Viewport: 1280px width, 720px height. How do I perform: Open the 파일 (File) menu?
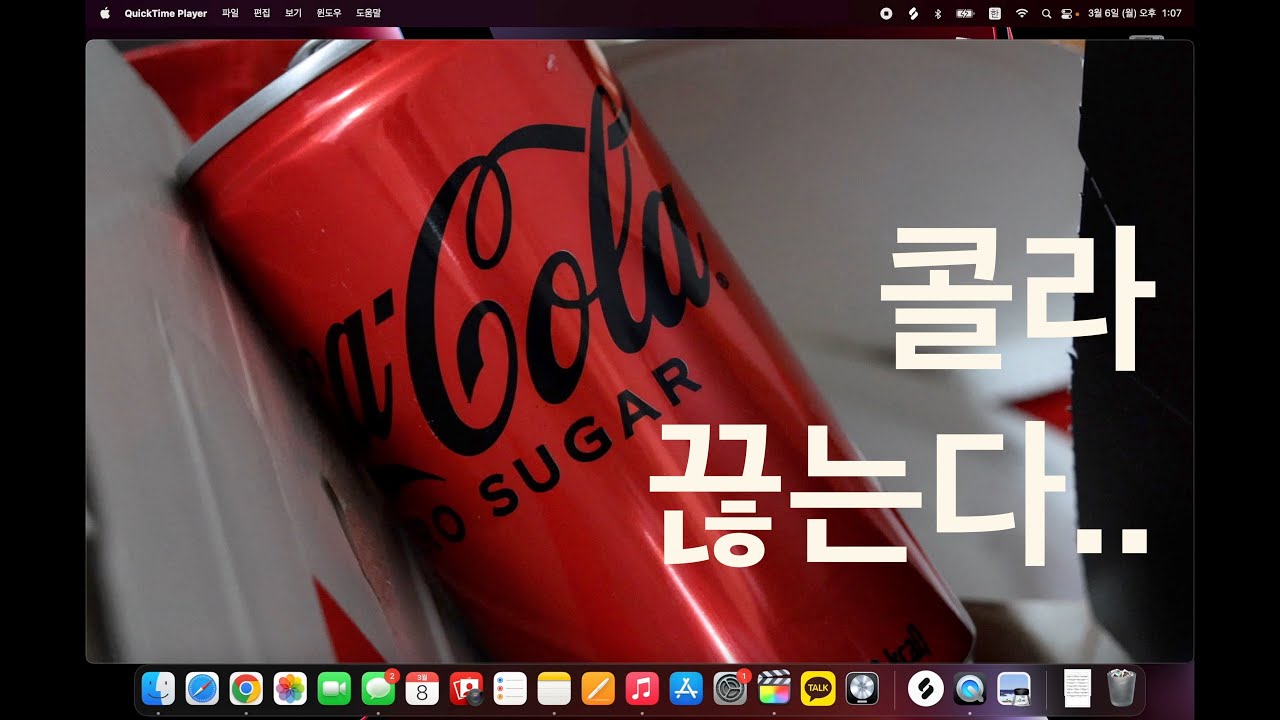point(230,14)
